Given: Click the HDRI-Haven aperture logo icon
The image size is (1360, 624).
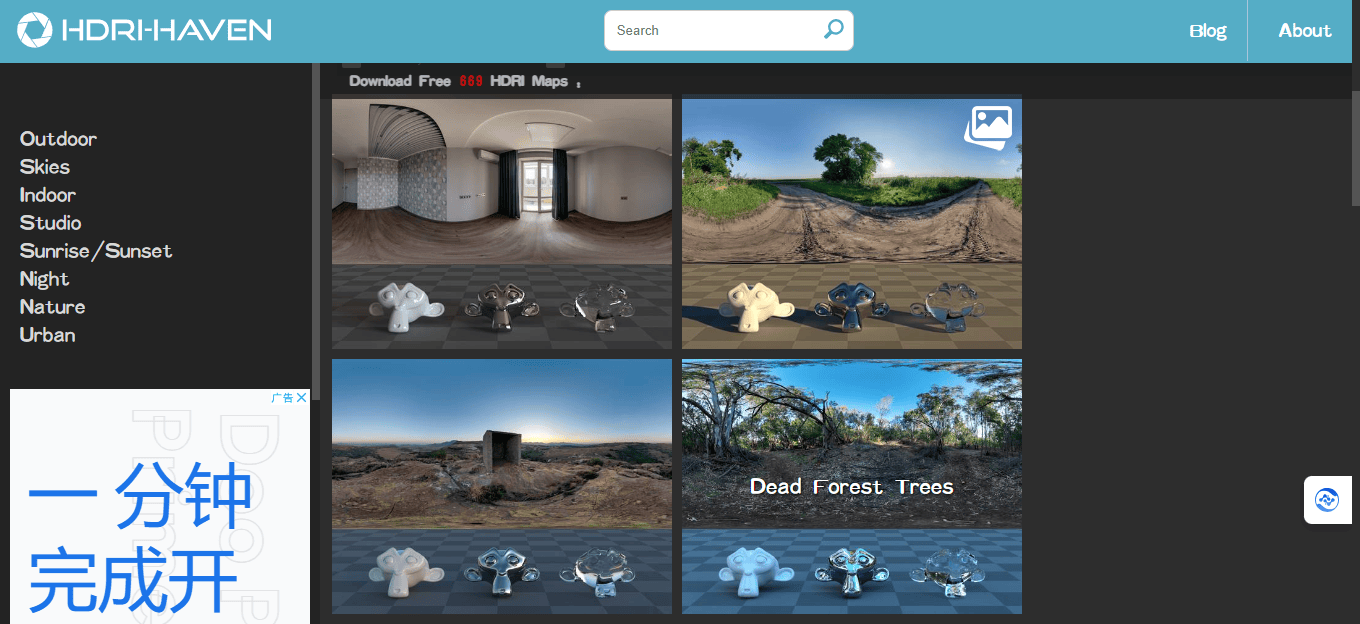Looking at the screenshot, I should click(x=34, y=30).
